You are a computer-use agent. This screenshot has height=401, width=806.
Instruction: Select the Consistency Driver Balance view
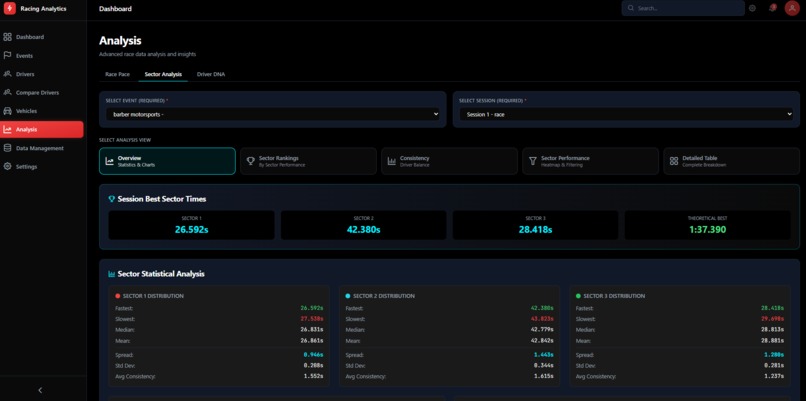point(449,161)
